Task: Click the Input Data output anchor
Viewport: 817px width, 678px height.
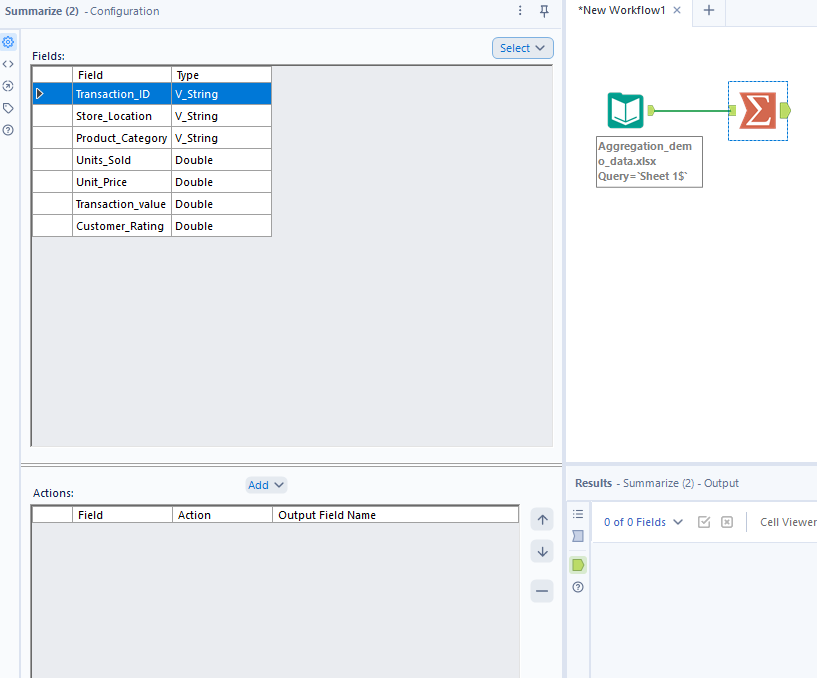Action: pos(651,110)
